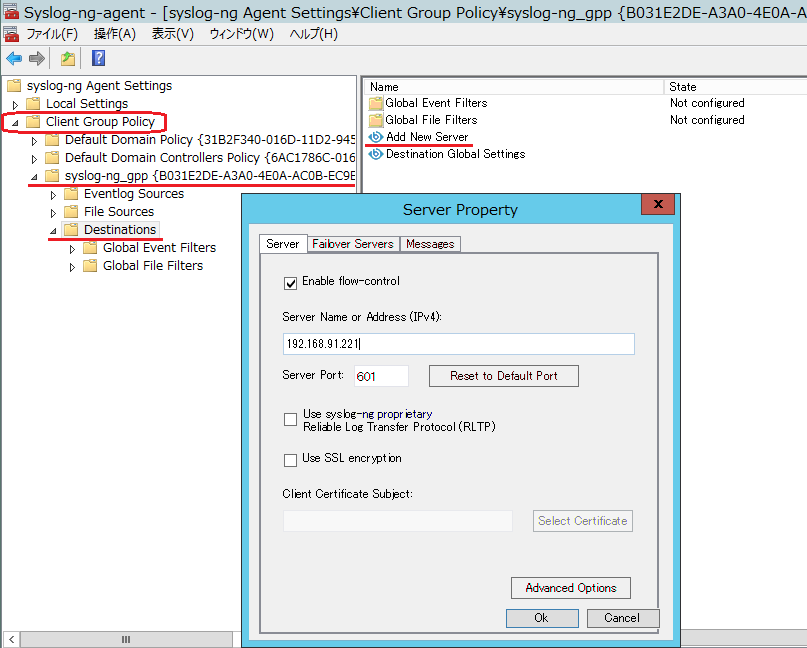Click the Back arrow toolbar icon
807x648 pixels.
coord(14,58)
